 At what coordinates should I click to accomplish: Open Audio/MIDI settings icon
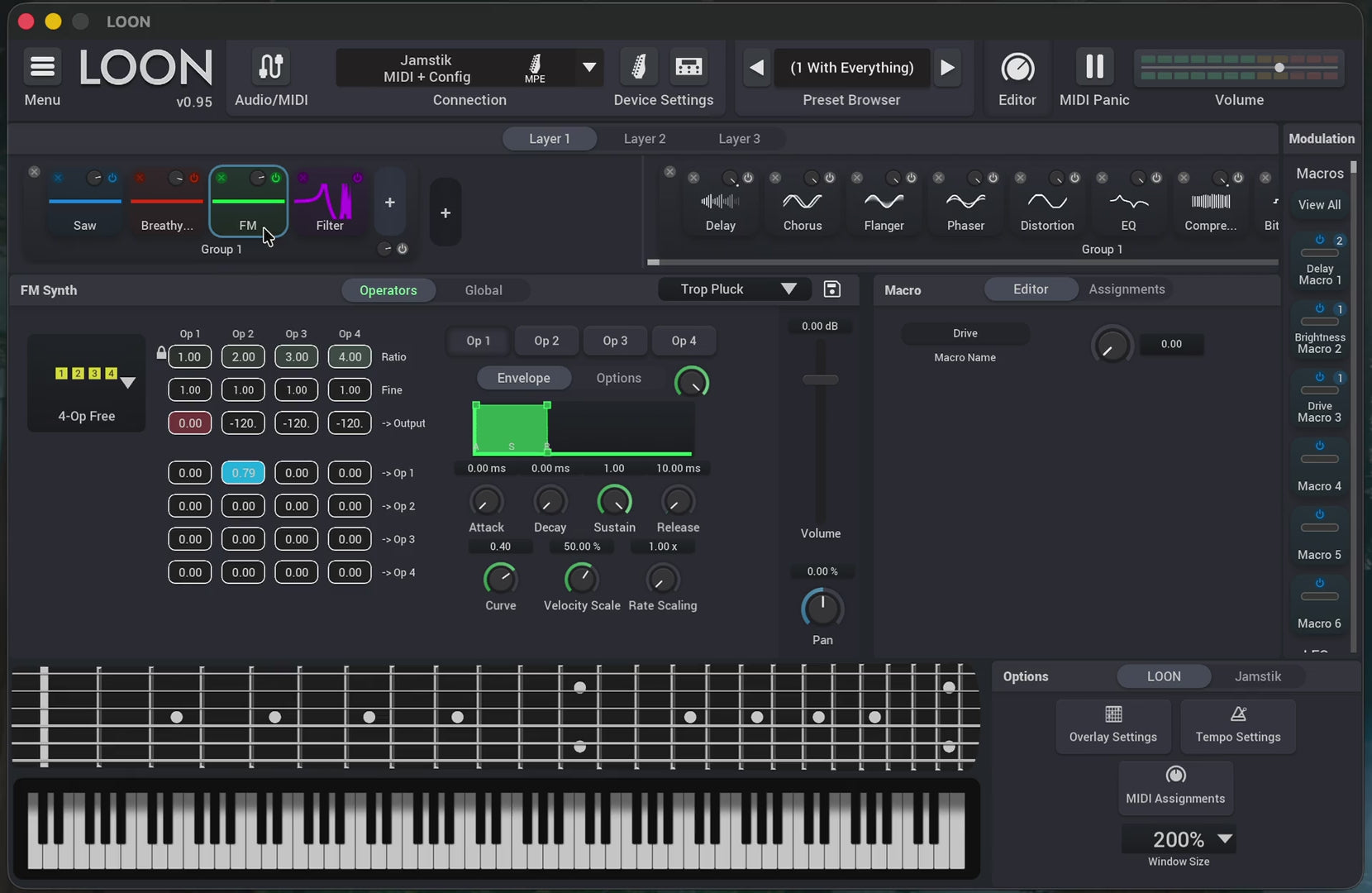click(x=271, y=66)
